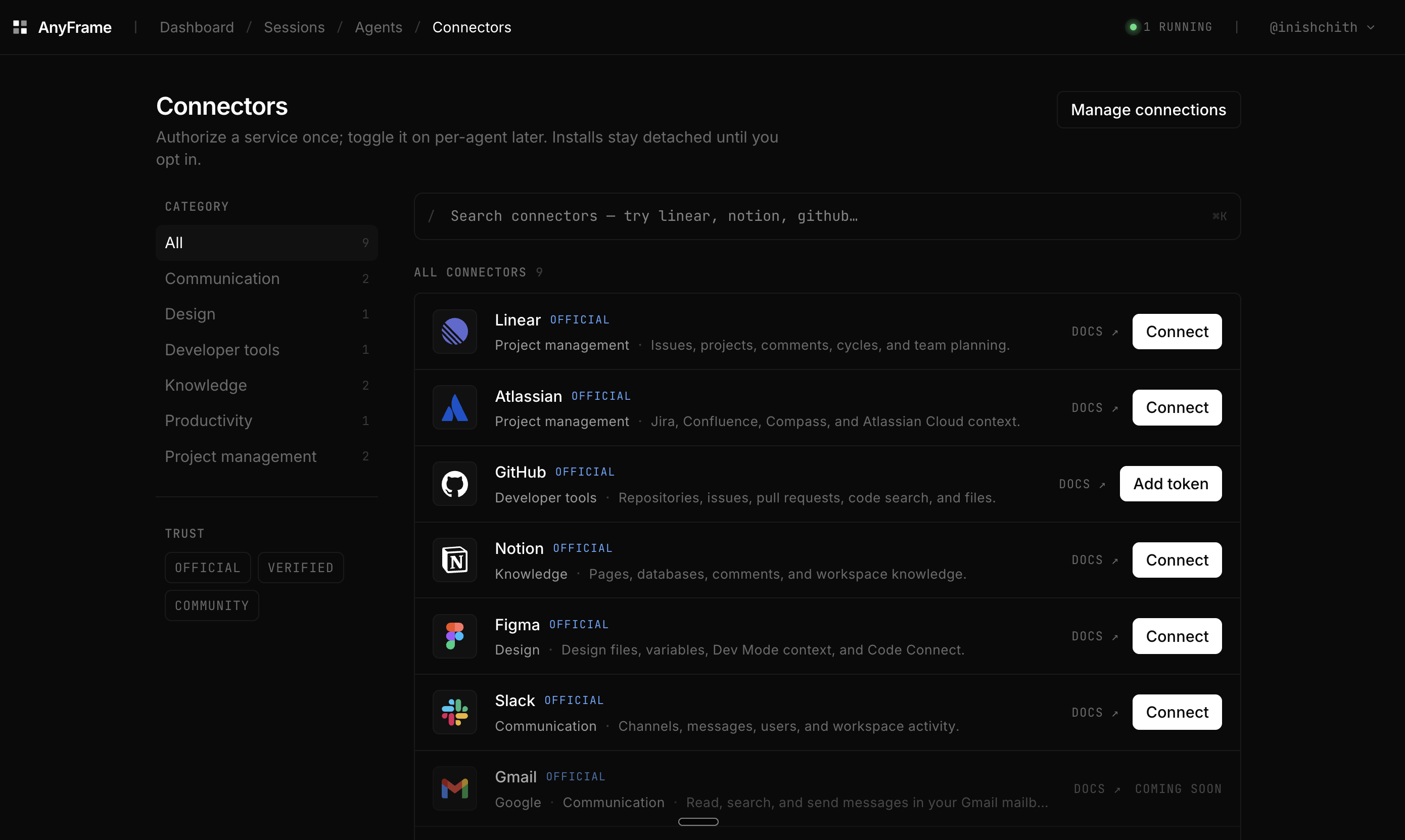Click the AnyFrame logo icon
This screenshot has height=840, width=1405.
(x=20, y=27)
